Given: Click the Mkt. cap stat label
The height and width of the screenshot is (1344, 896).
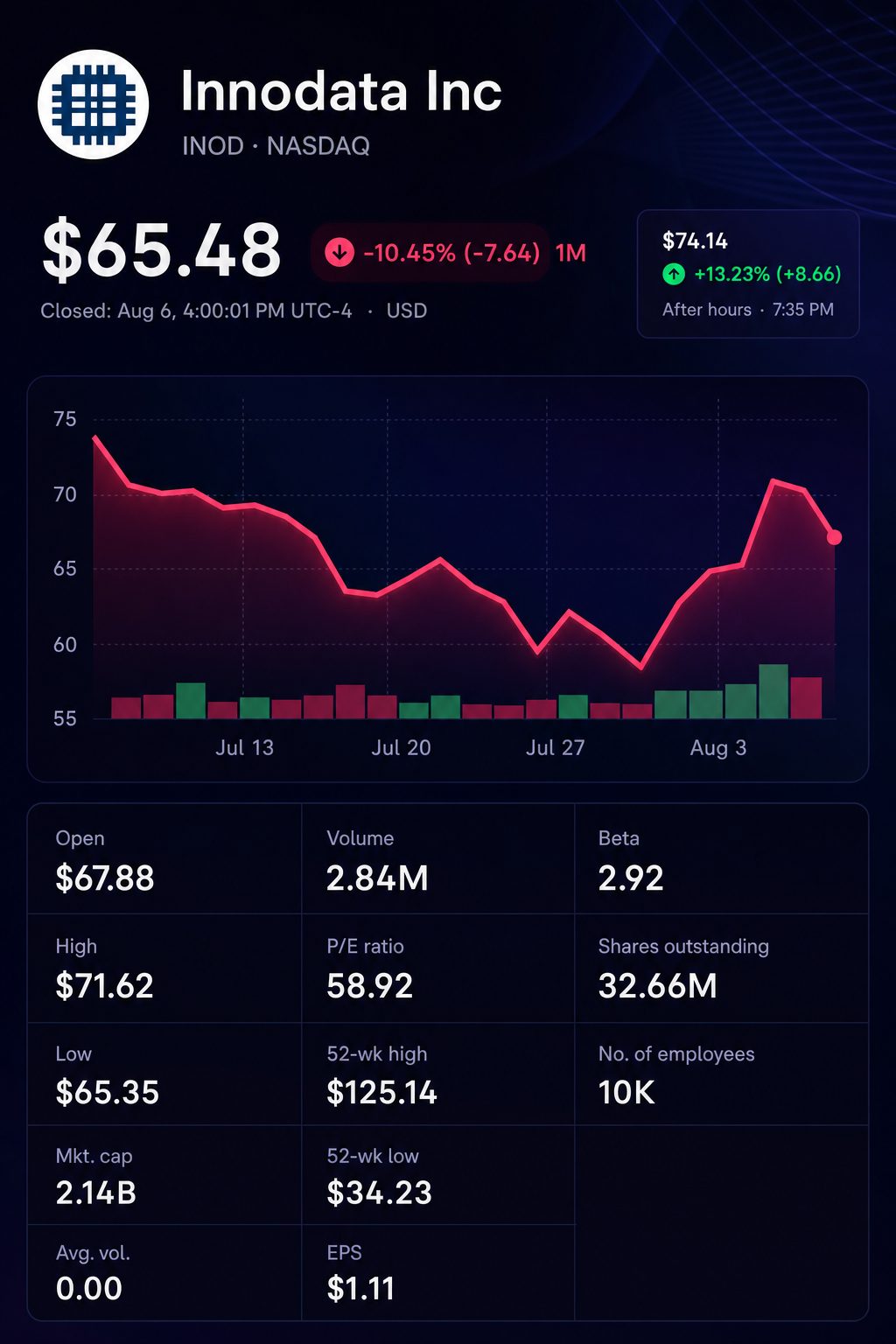Looking at the screenshot, I should pyautogui.click(x=94, y=1157).
